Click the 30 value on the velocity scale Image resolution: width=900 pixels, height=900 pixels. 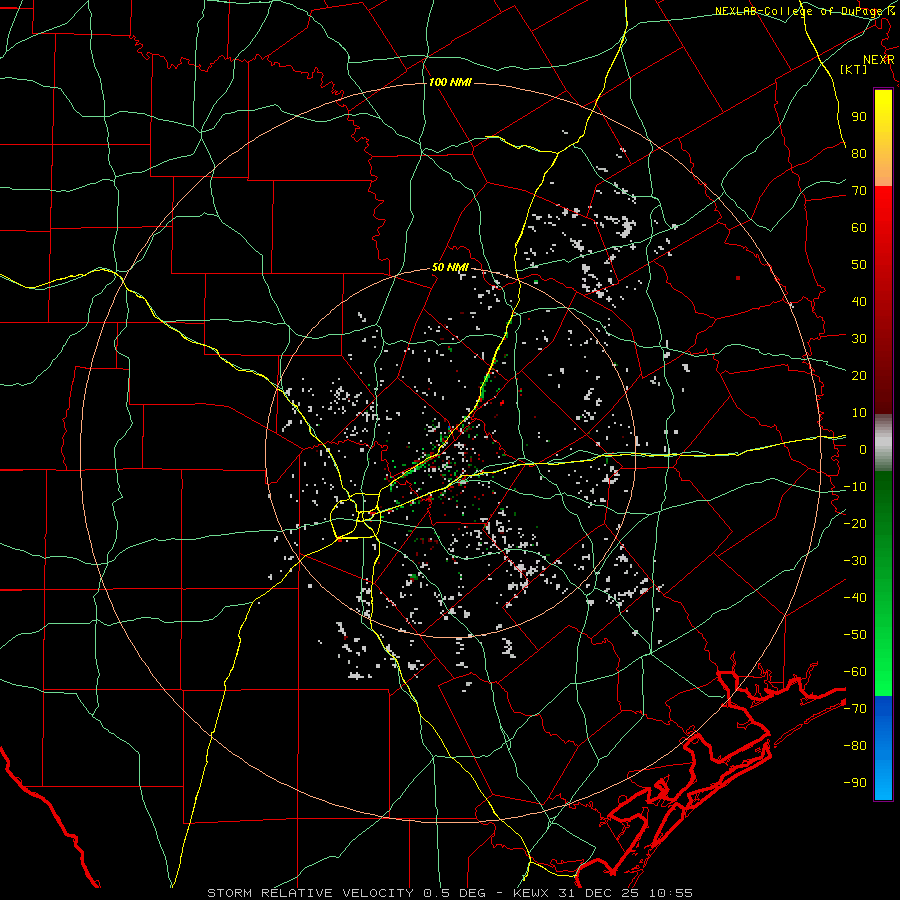tap(859, 339)
